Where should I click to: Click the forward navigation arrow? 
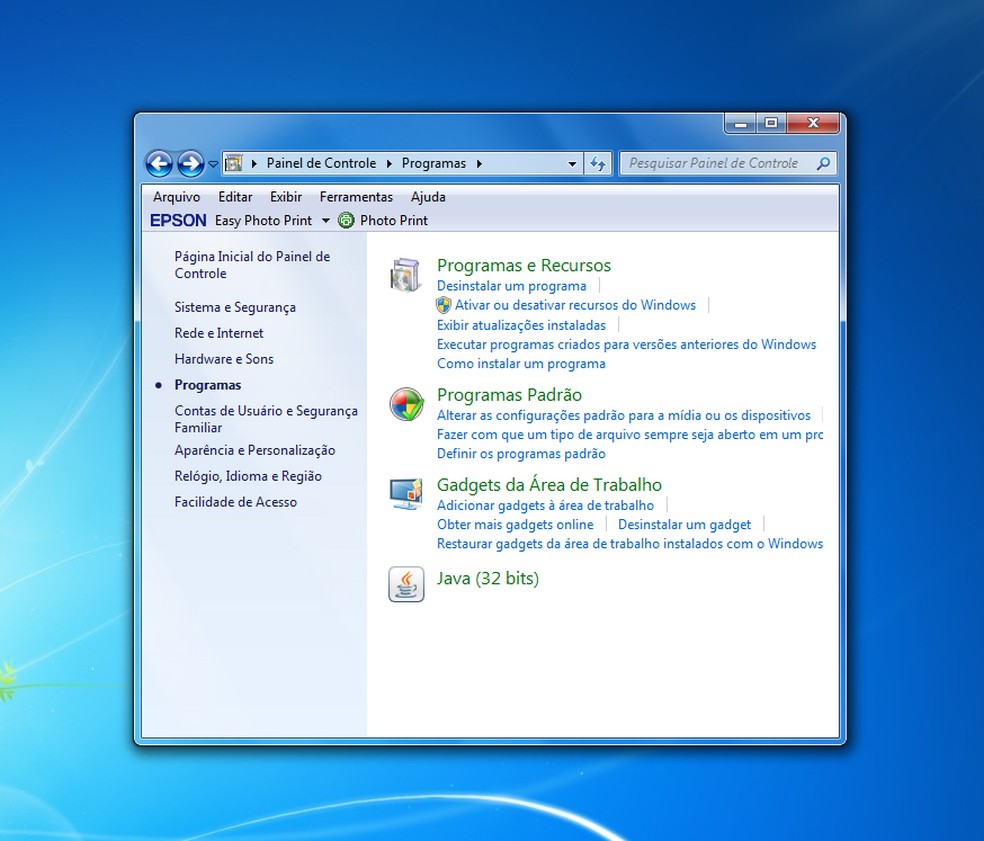190,163
